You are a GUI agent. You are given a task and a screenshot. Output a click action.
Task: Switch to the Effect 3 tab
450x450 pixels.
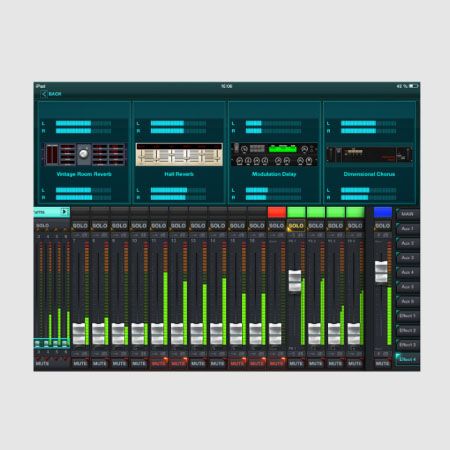click(x=408, y=345)
